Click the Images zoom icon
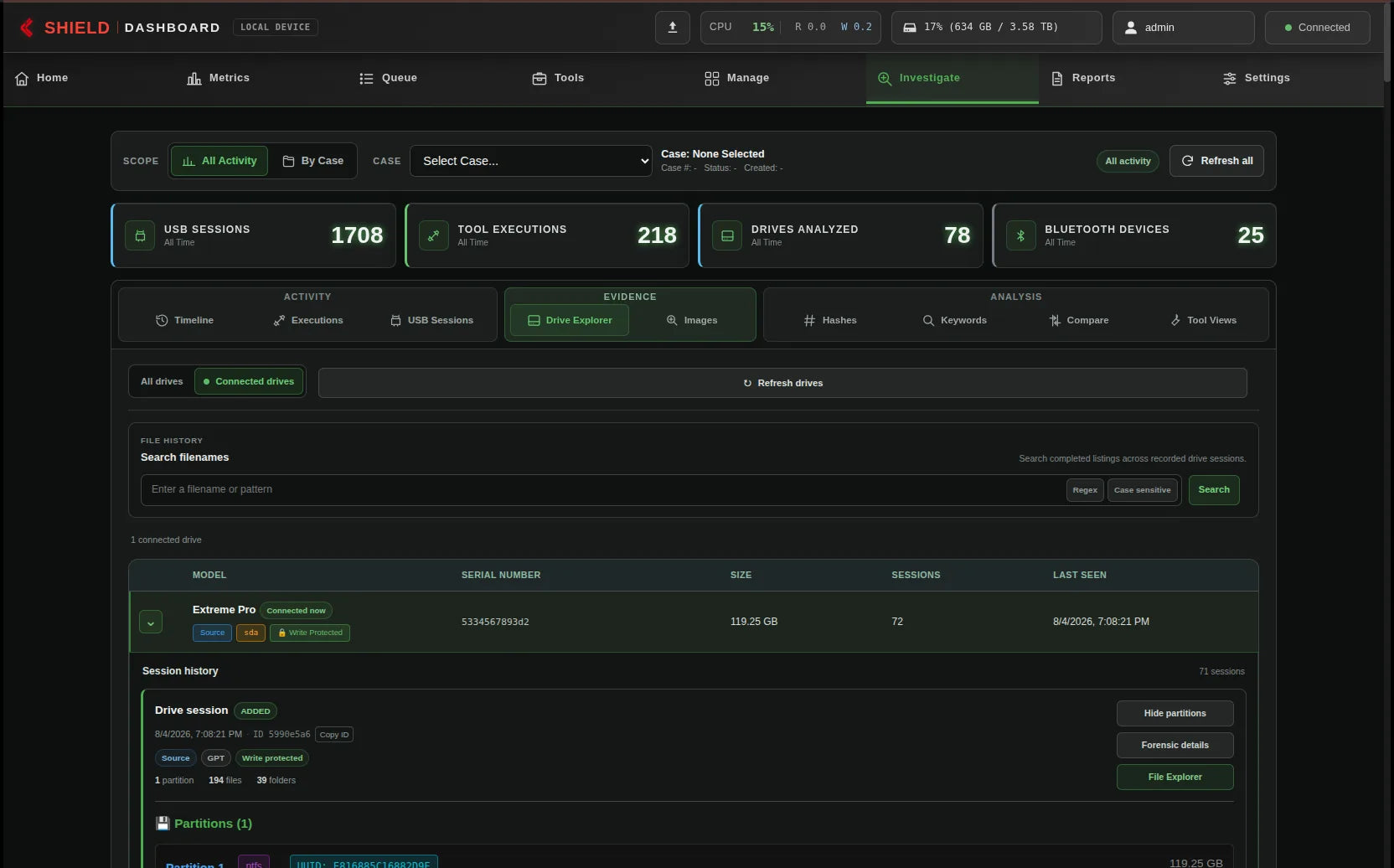The height and width of the screenshot is (868, 1394). [x=672, y=320]
